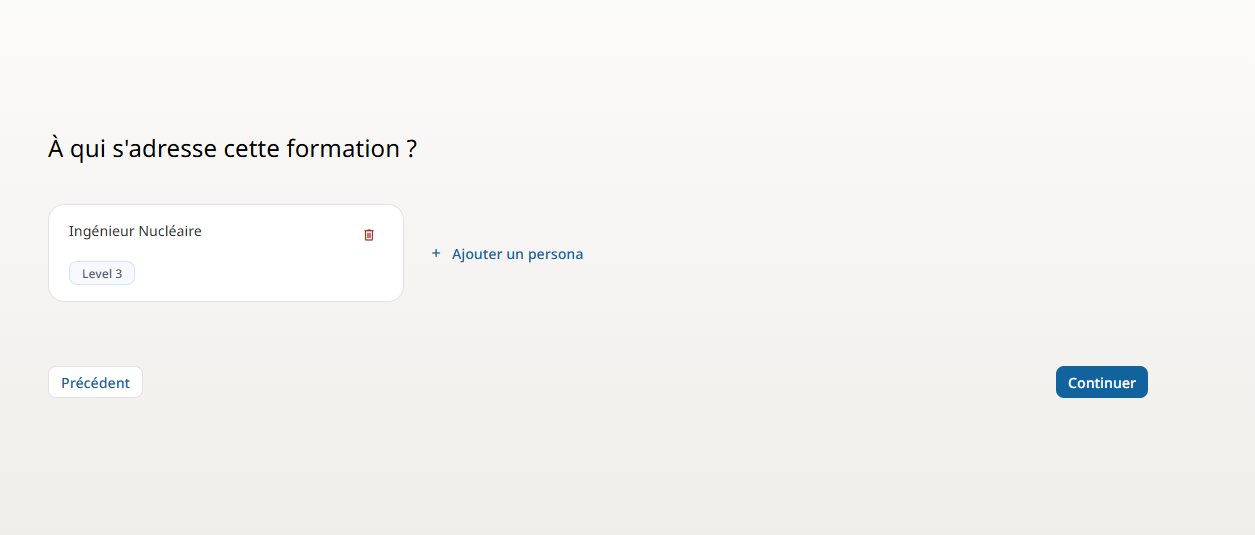Click the heading À qui s'adresse cette formation
The width and height of the screenshot is (1255, 535).
click(x=232, y=149)
